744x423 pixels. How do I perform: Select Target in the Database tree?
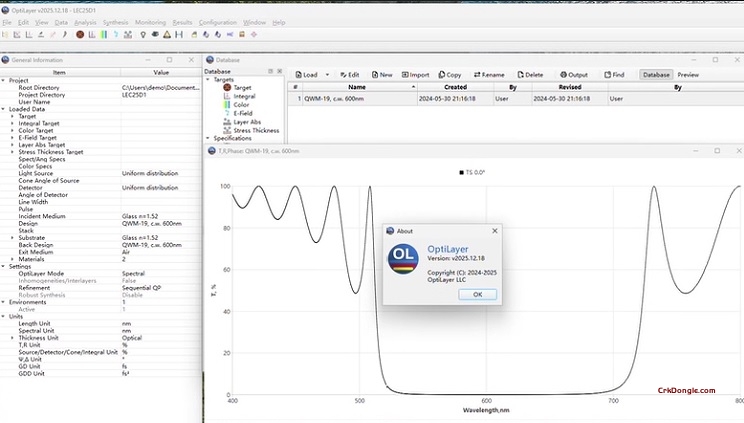242,88
